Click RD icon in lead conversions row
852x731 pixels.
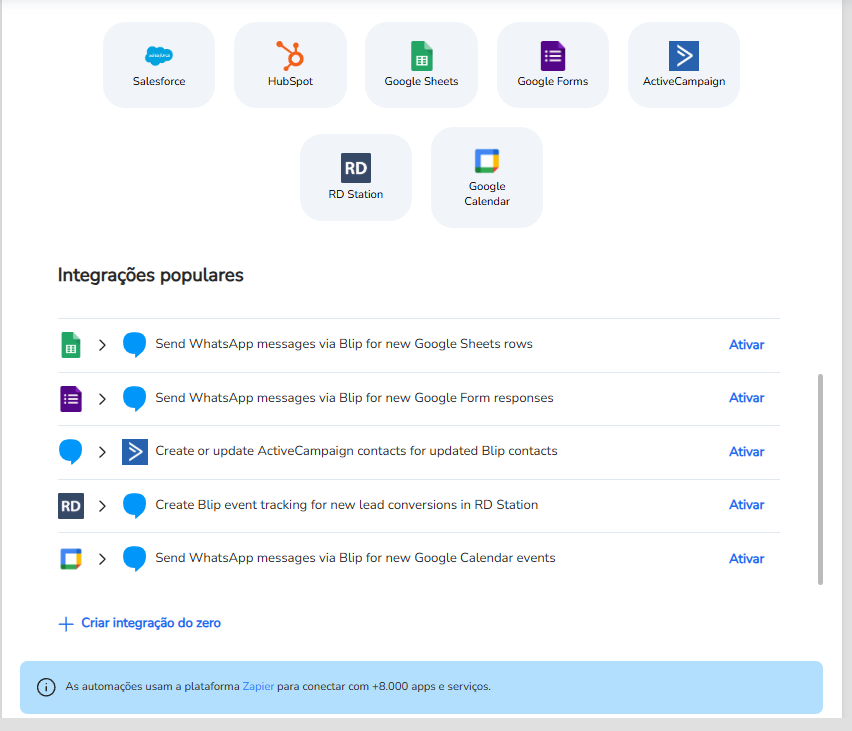[71, 506]
